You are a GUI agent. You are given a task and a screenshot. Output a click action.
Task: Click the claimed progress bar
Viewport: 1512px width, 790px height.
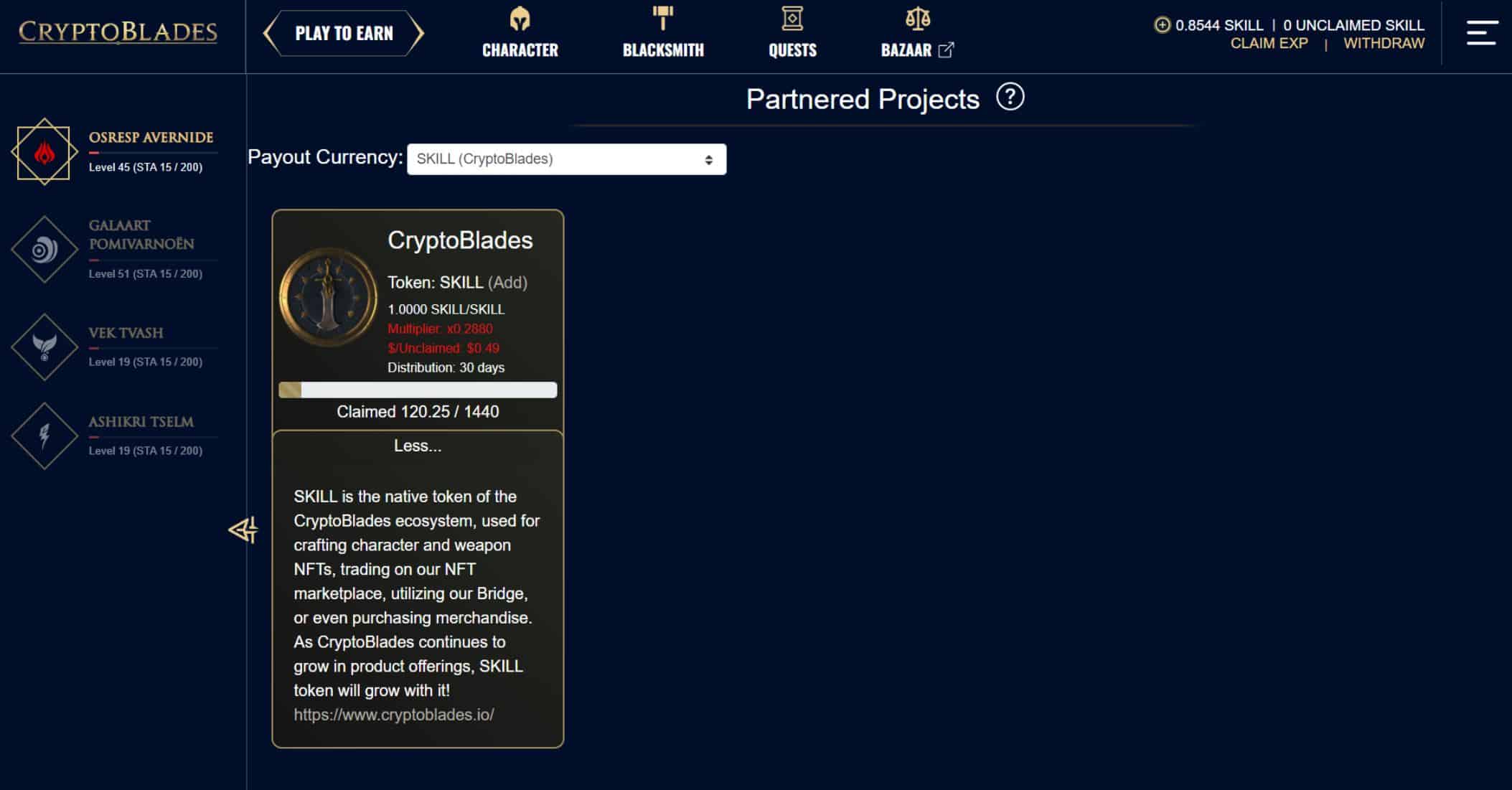tap(418, 390)
